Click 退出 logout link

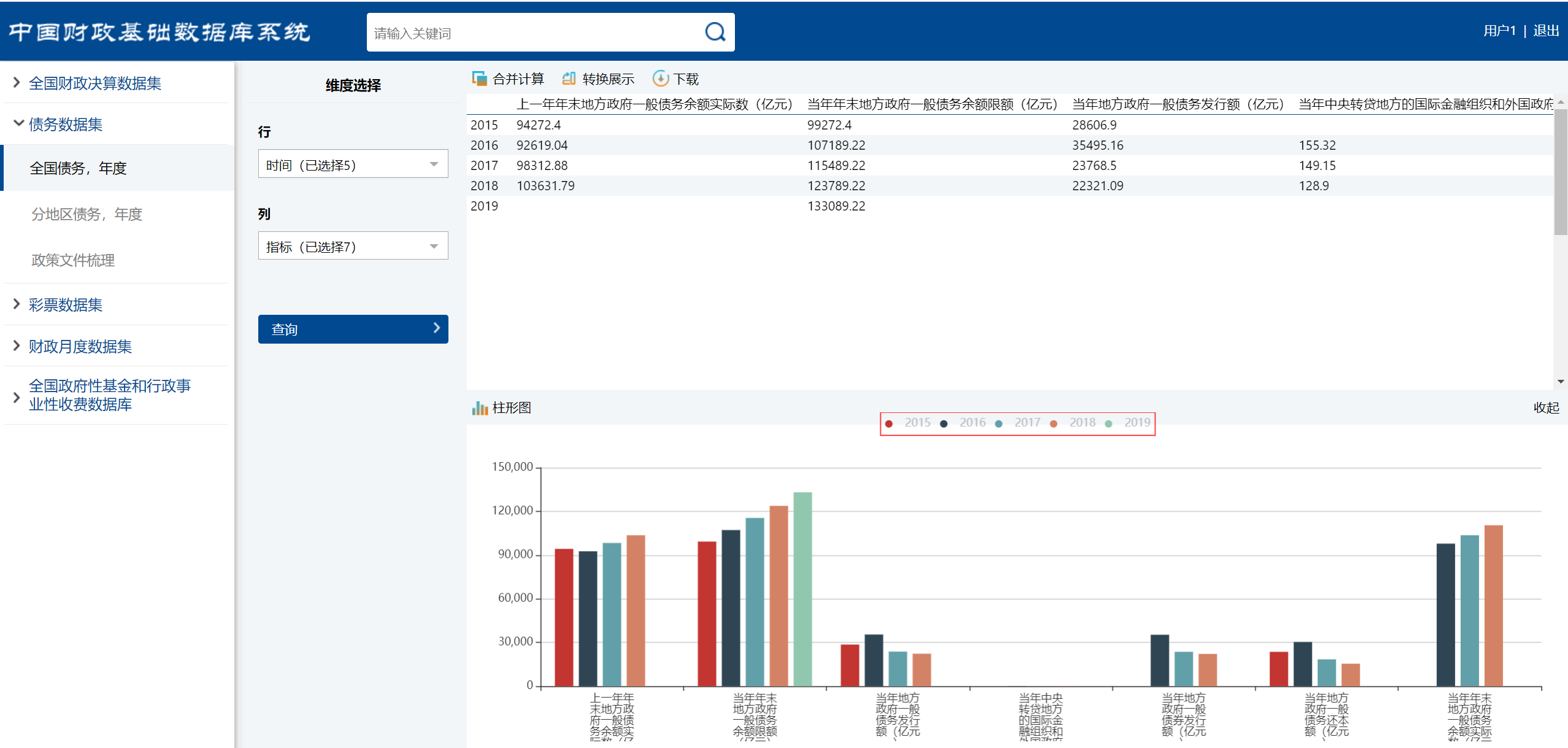point(1546,31)
